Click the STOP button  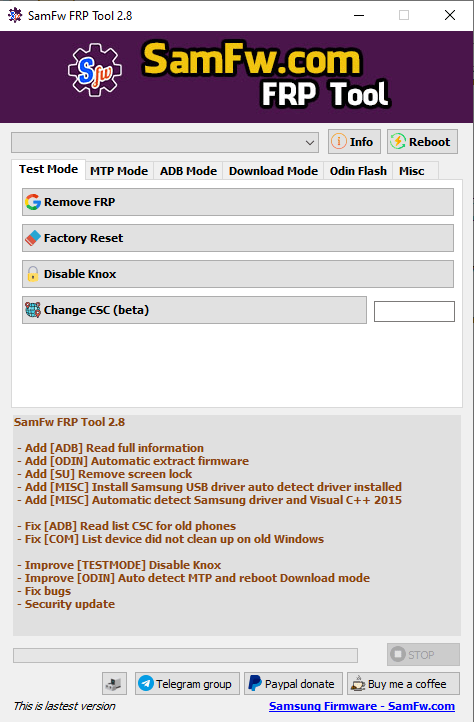tap(423, 654)
